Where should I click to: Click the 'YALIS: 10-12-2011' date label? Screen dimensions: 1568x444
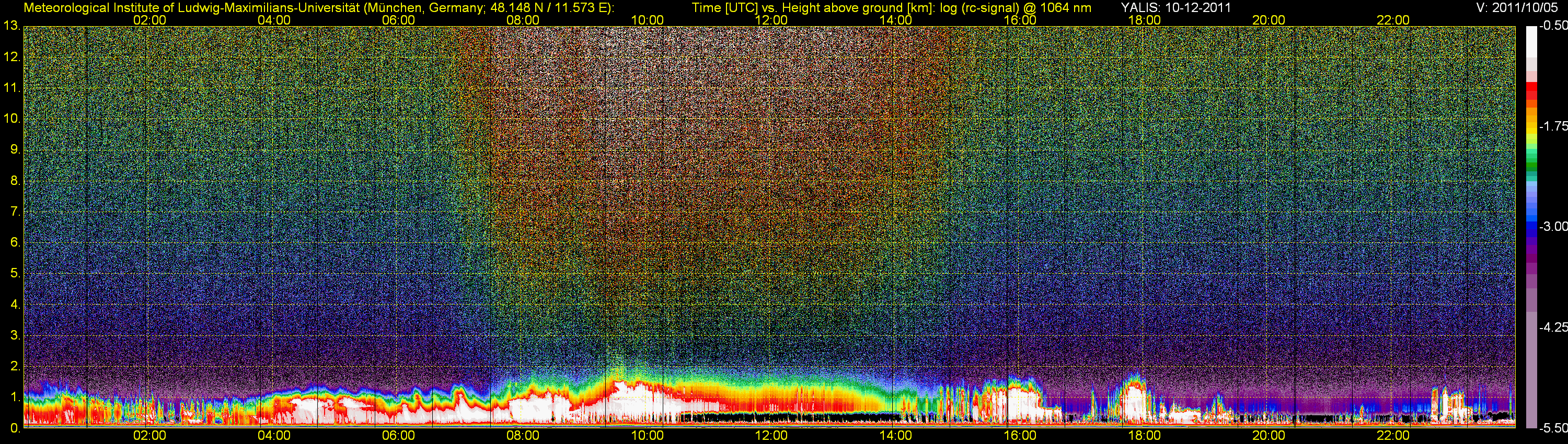pyautogui.click(x=1175, y=8)
